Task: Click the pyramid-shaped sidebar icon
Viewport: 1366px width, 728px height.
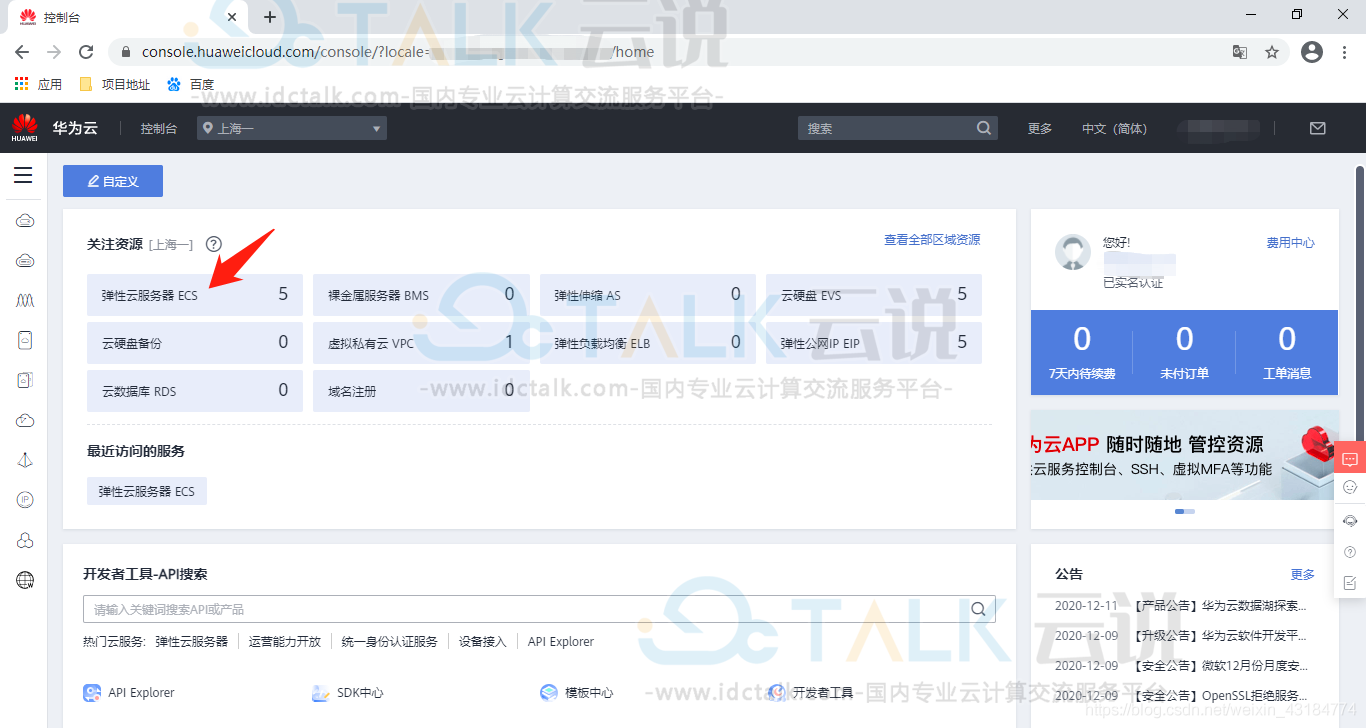Action: [25, 460]
